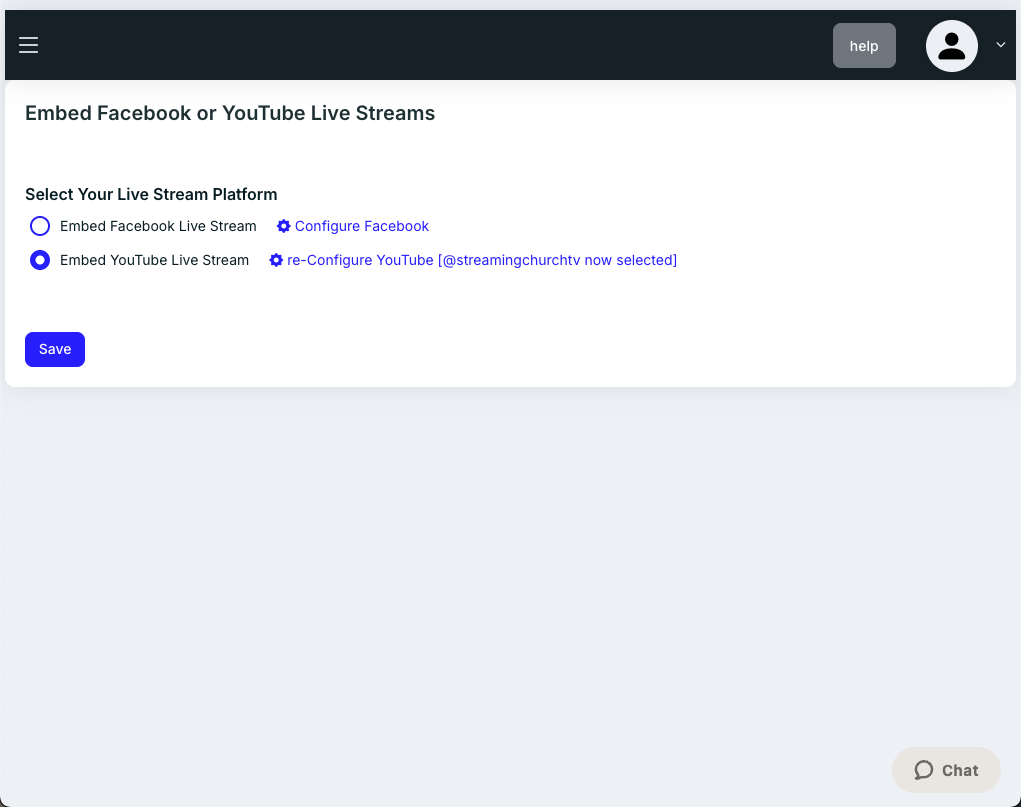Click the Select Your Live Stream Platform label
This screenshot has height=807, width=1021.
(151, 194)
